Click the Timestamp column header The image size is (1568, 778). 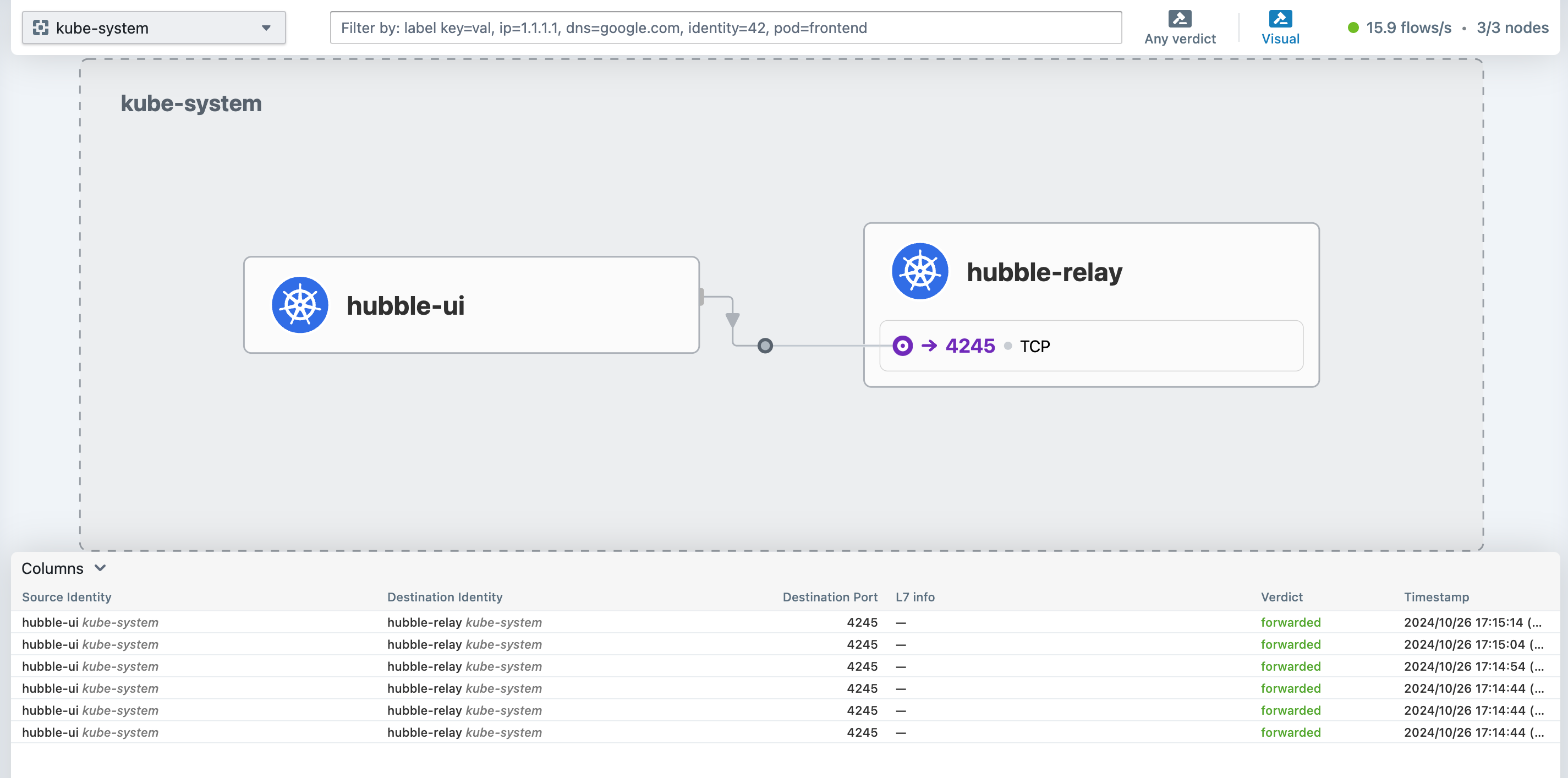point(1436,596)
